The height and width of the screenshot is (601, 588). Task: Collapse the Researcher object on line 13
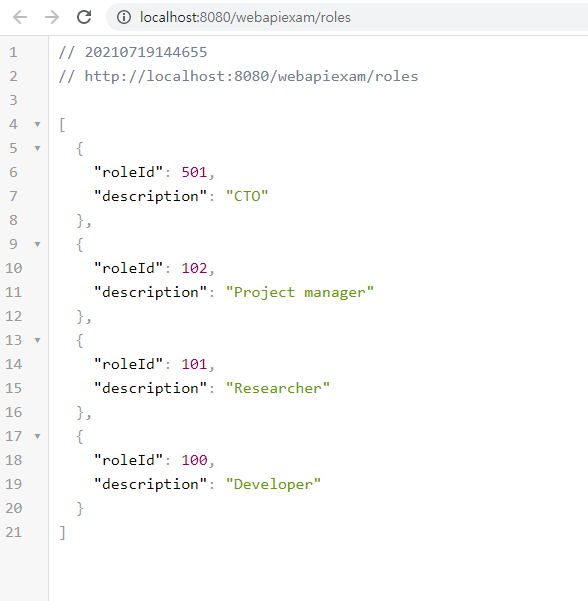click(x=38, y=340)
